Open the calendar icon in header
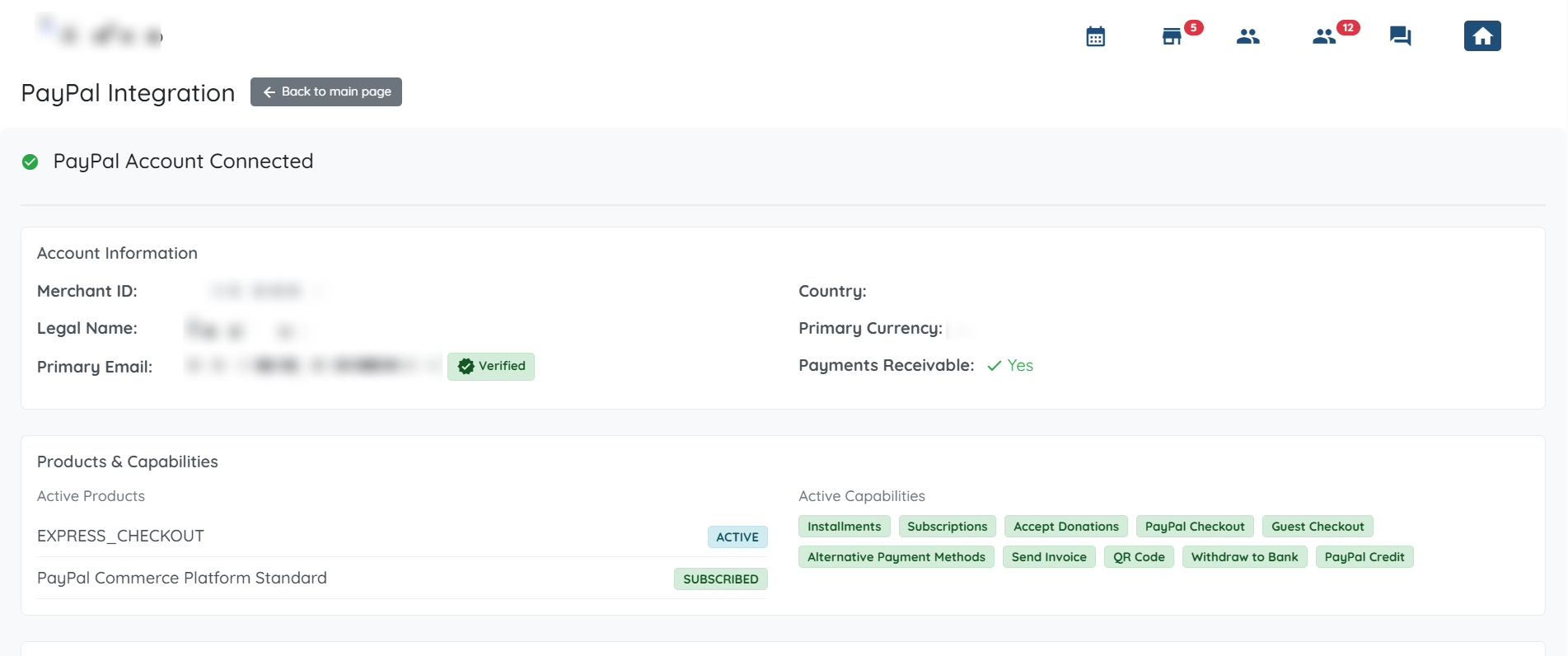Viewport: 1568px width, 656px height. 1095,36
